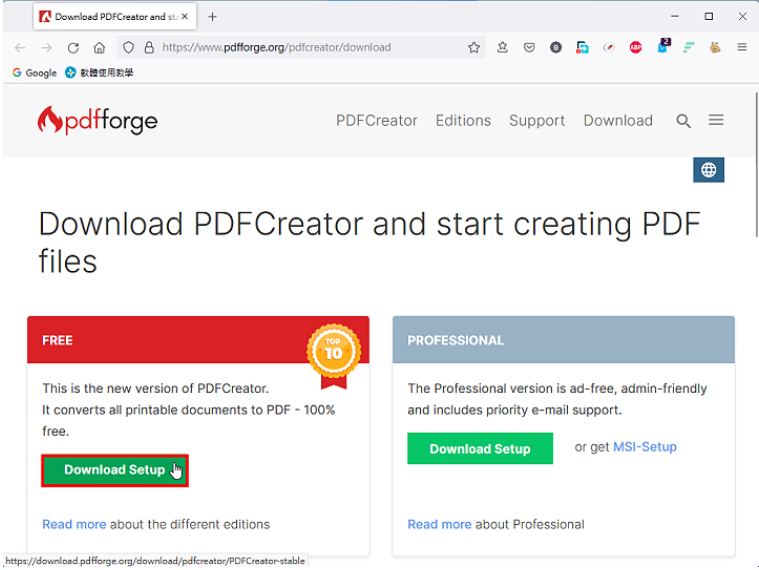This screenshot has height=570, width=759.
Task: Download Setup for the Free edition
Action: 115,470
